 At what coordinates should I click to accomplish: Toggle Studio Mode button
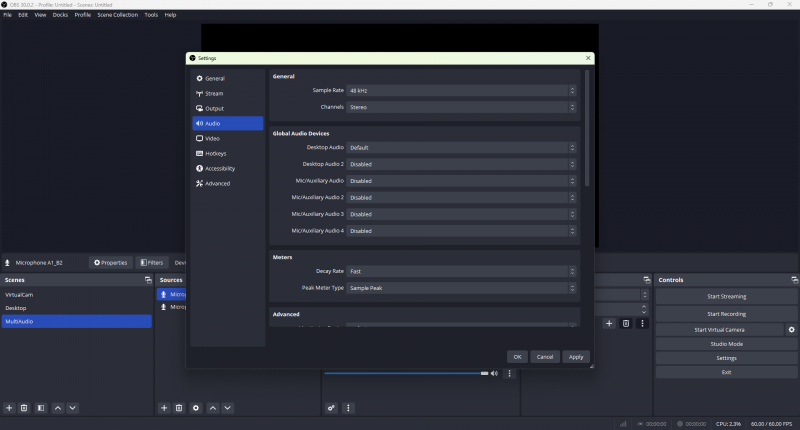(727, 344)
